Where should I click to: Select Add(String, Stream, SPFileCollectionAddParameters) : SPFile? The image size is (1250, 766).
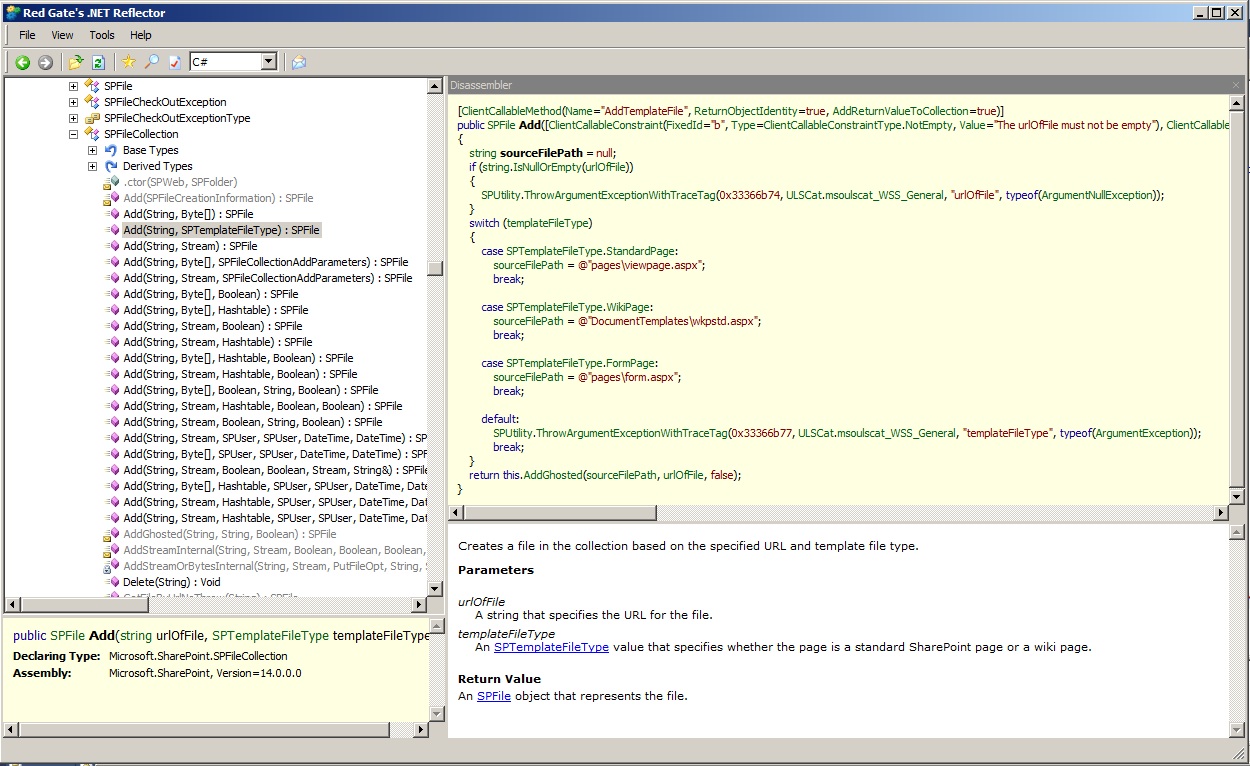(x=268, y=278)
